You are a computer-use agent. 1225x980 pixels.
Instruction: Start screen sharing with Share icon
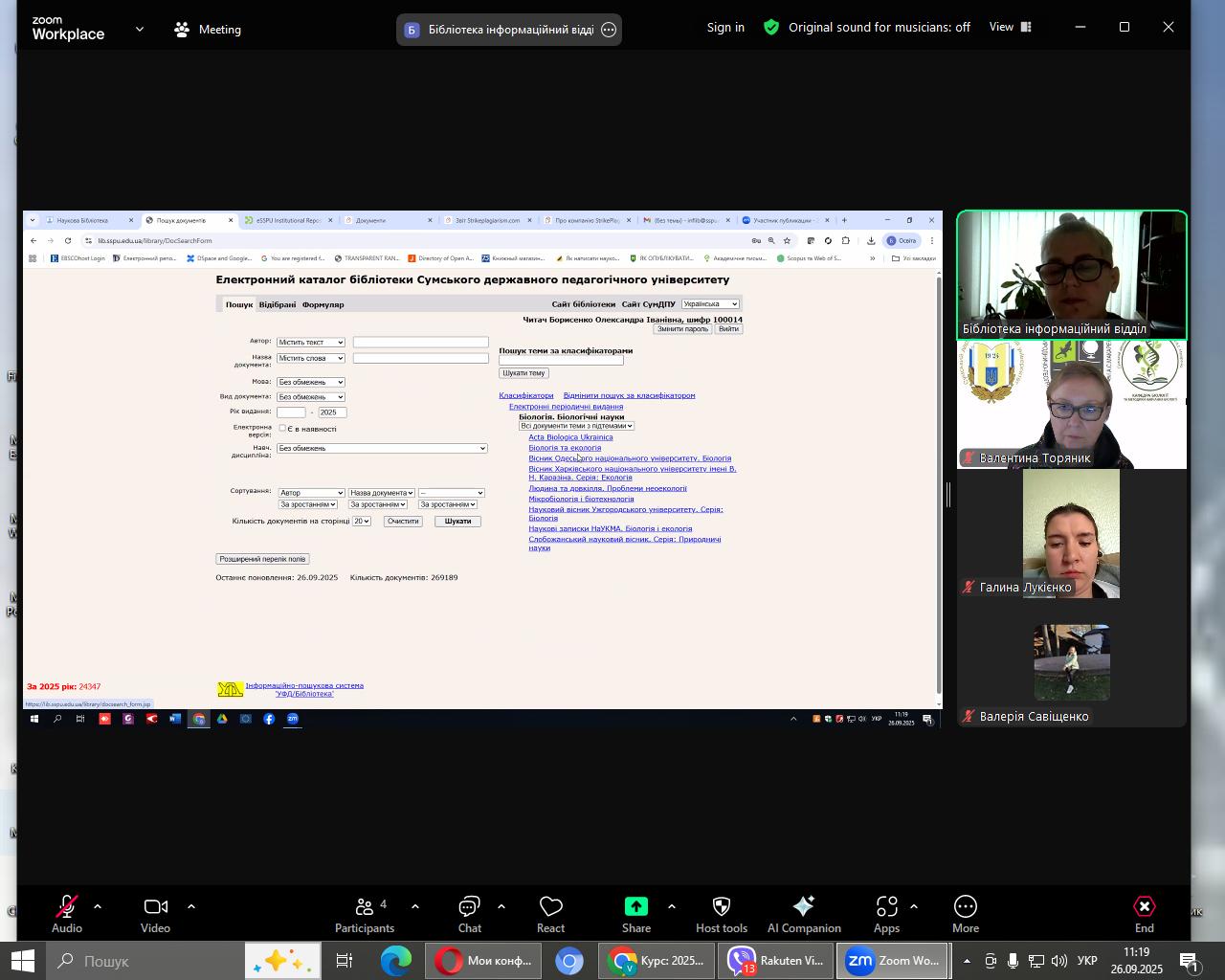click(x=636, y=907)
